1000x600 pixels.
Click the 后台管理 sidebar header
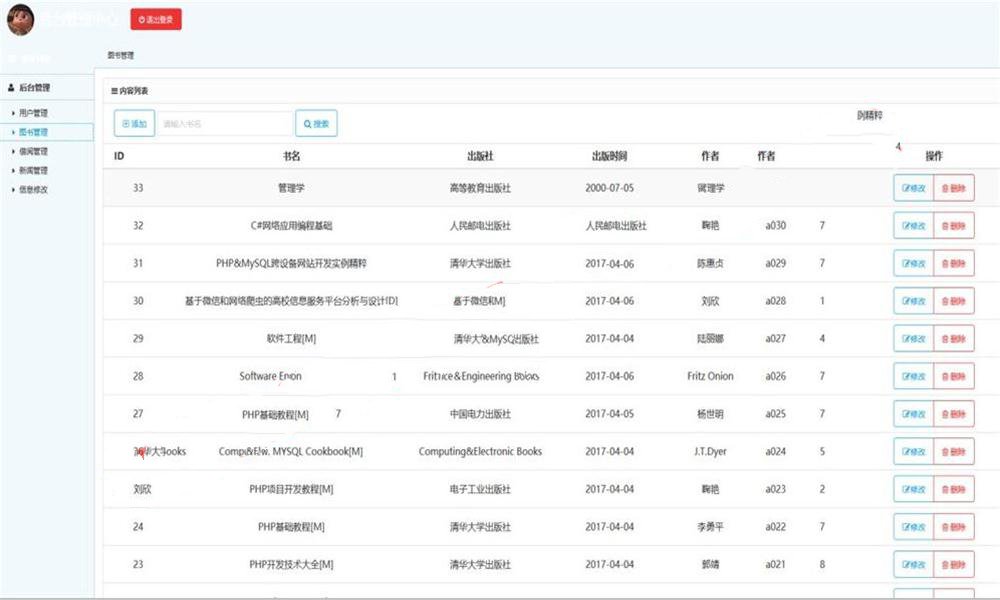coord(34,87)
